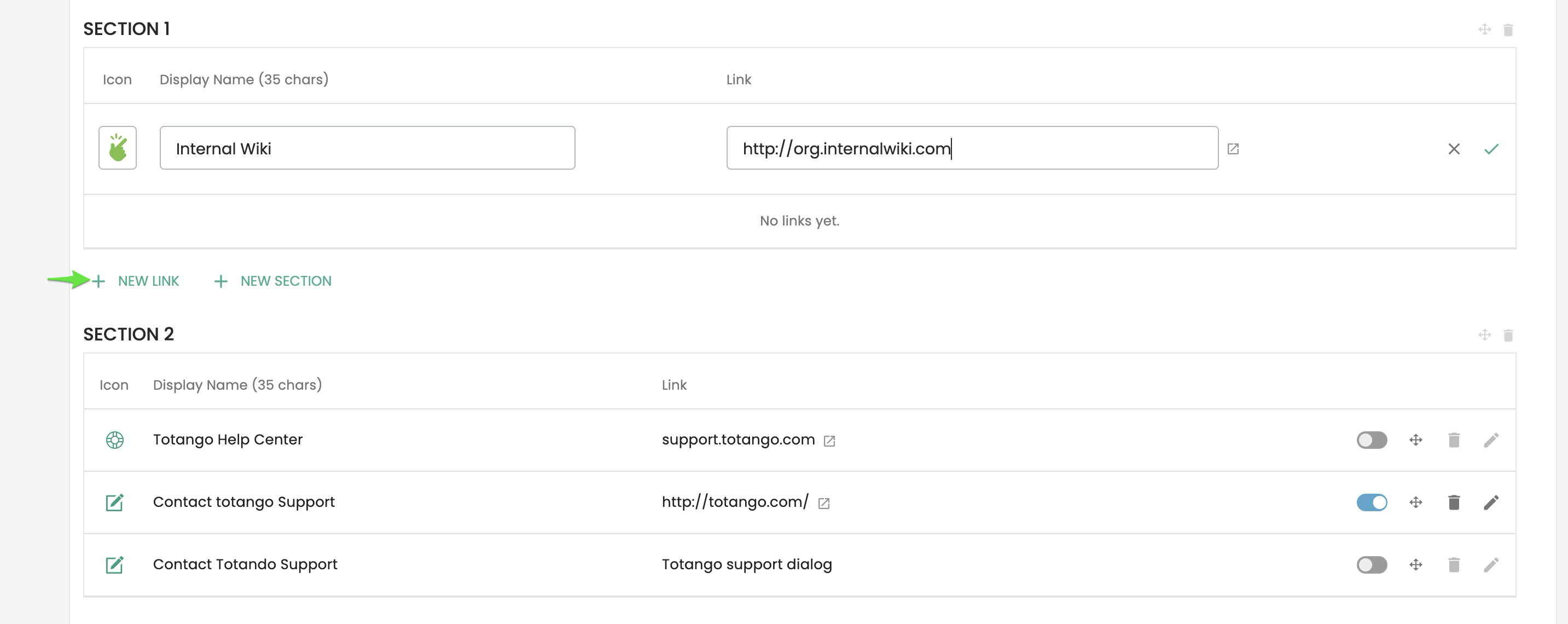Click the SECTION 1 heading

point(126,28)
